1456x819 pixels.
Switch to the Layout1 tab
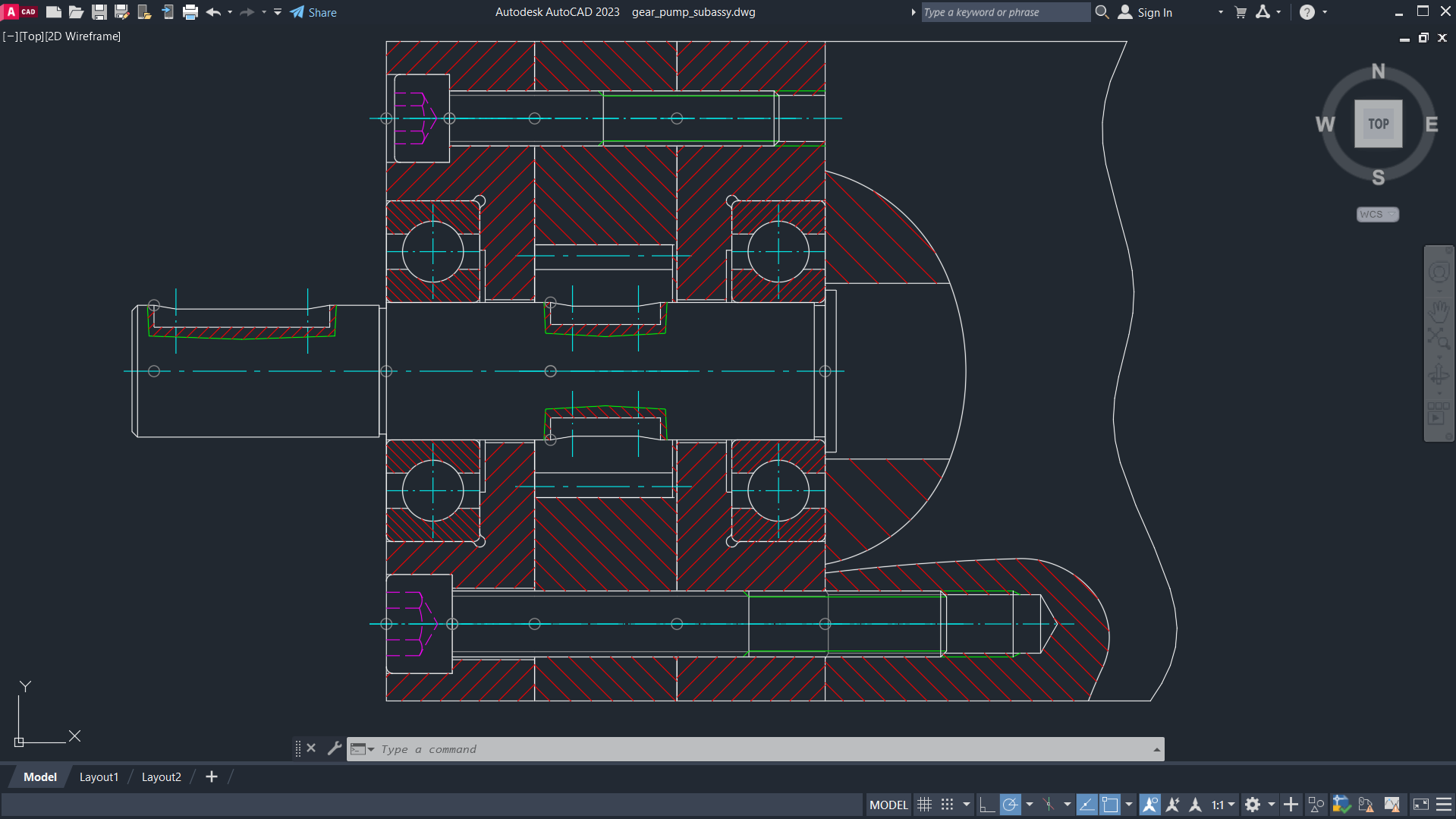coord(99,776)
